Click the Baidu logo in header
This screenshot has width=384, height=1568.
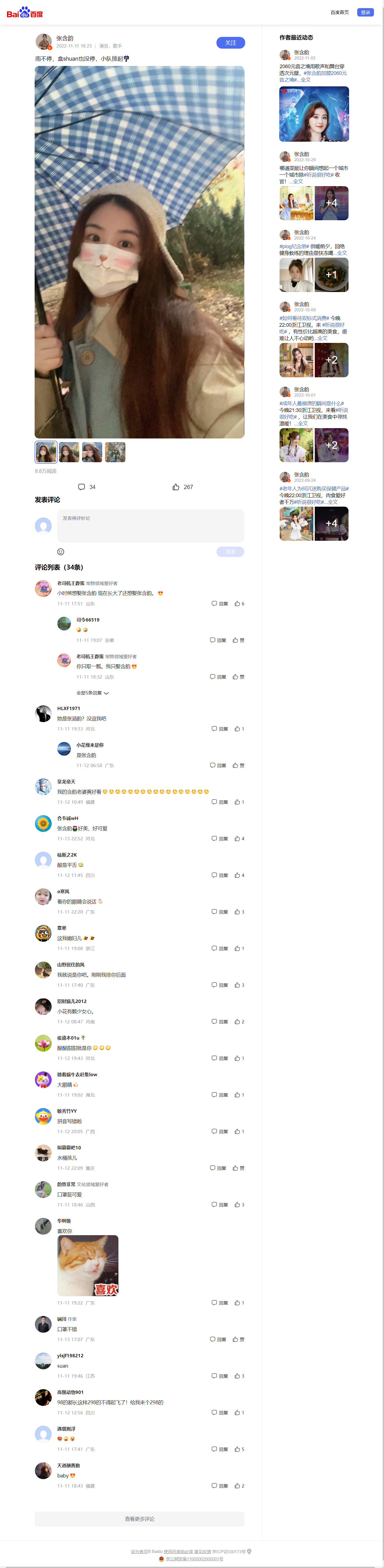point(25,12)
